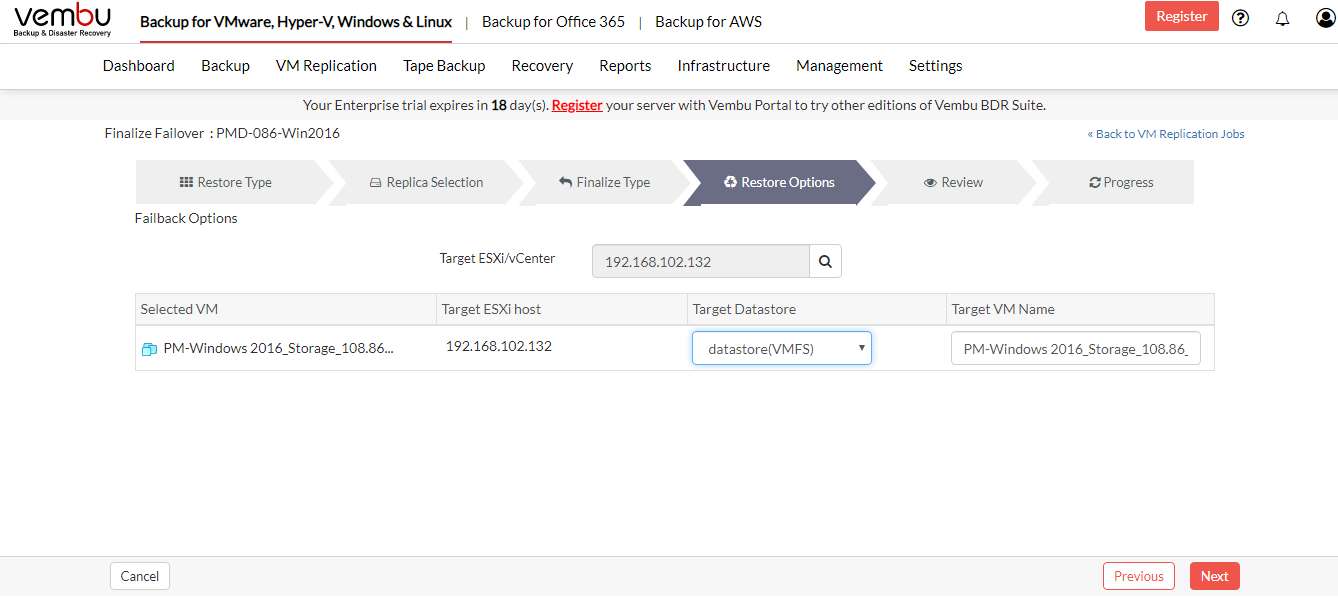Open the Tape Backup menu

point(444,66)
